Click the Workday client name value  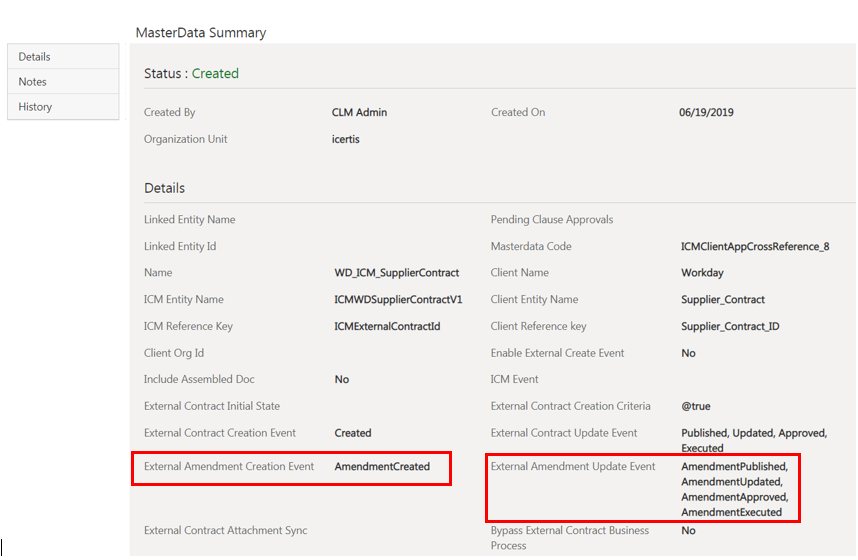click(702, 273)
